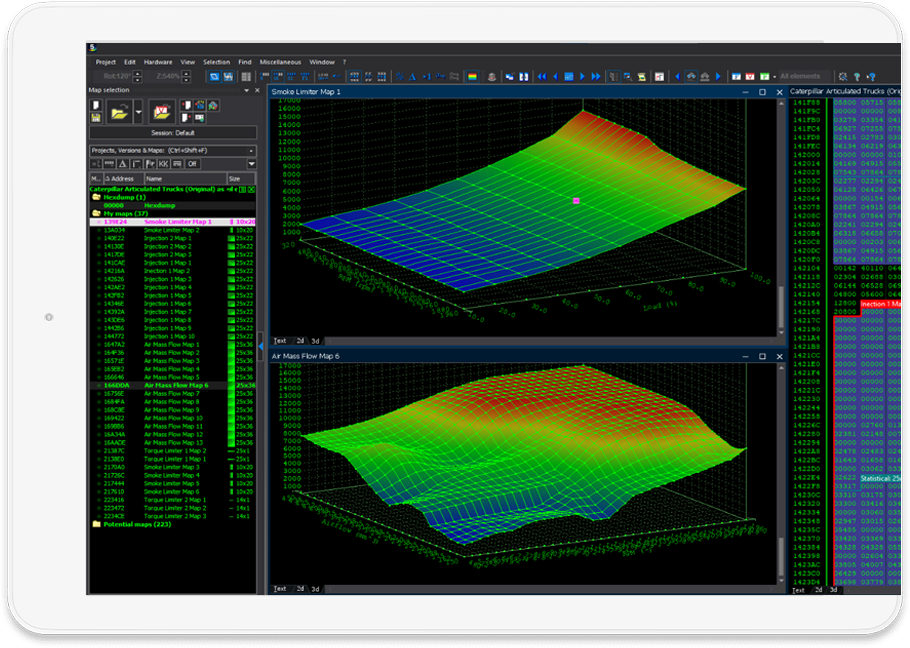Switch Smoke Limiter Map 1 to 2d tab
Viewport: 910px width, 648px height.
click(300, 341)
